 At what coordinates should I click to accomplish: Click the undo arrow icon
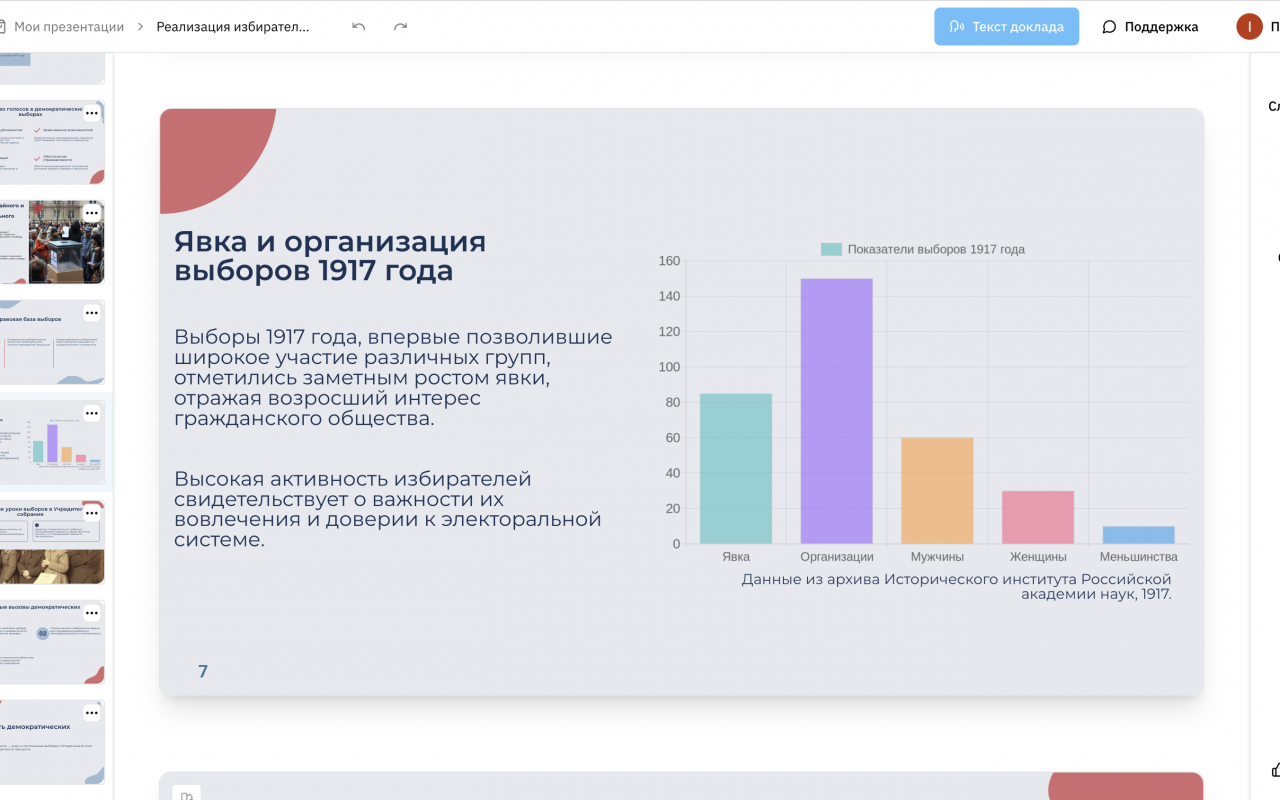click(x=359, y=27)
